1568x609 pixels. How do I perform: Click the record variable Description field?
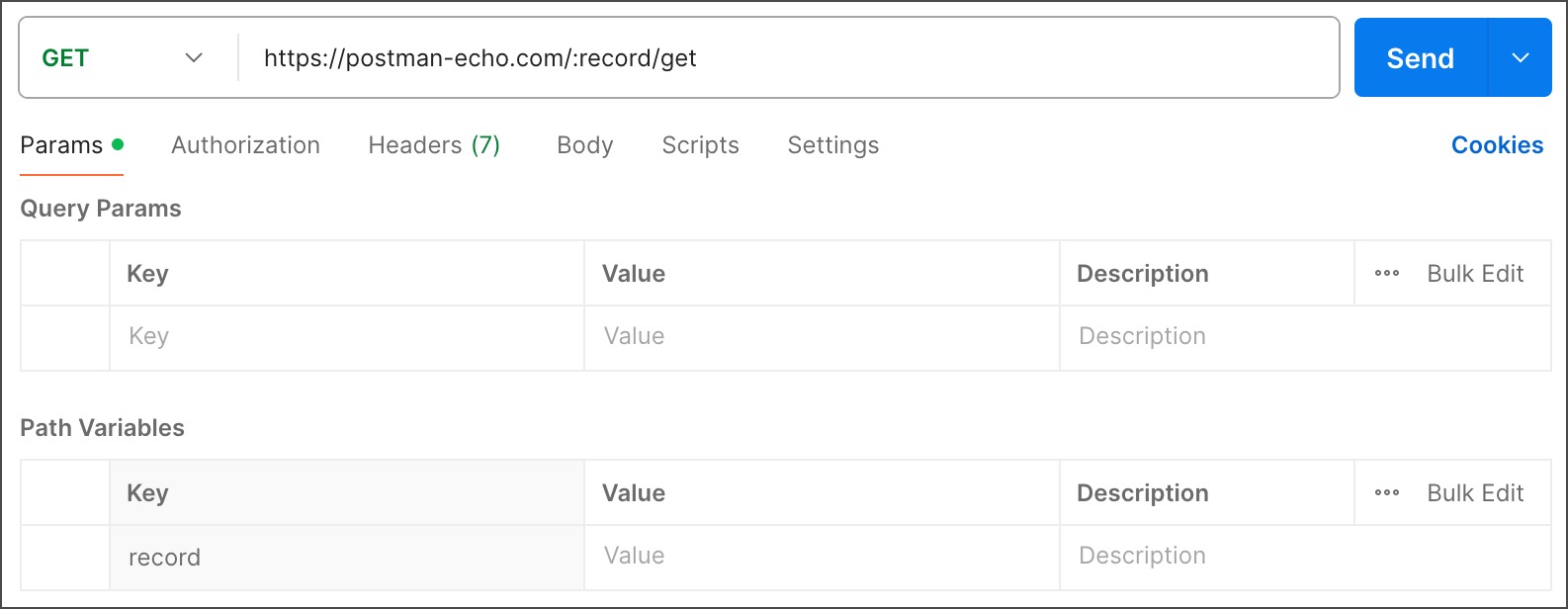[1303, 557]
